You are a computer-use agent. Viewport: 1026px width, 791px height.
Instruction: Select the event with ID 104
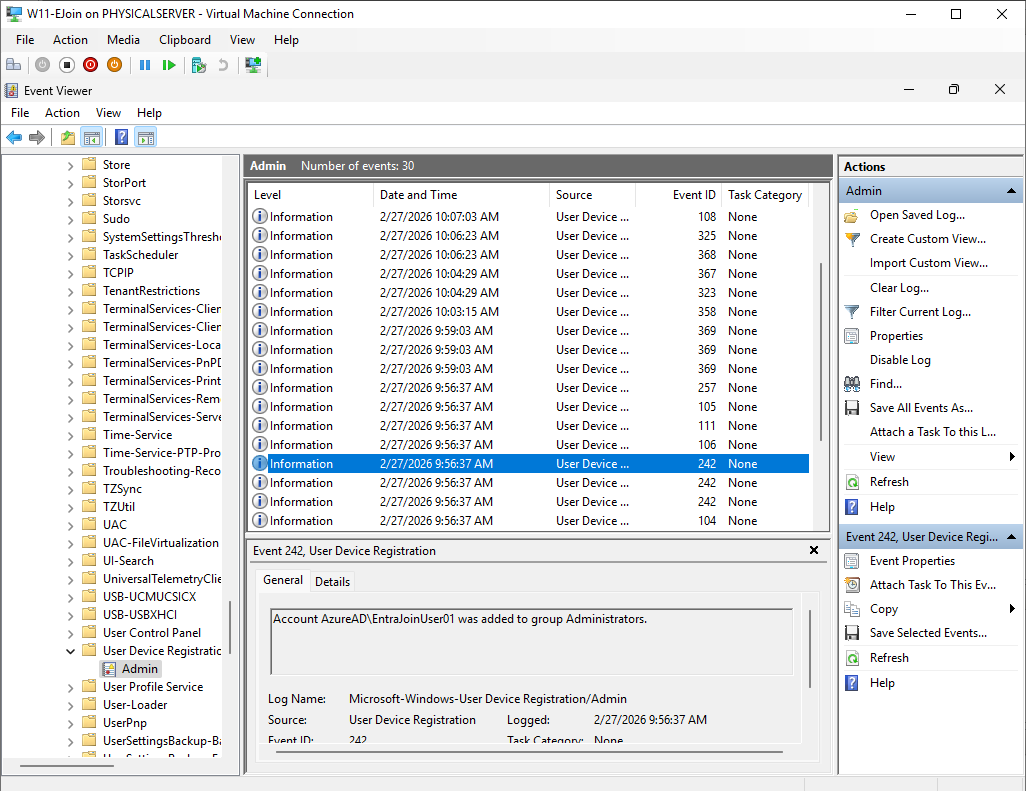(x=530, y=520)
